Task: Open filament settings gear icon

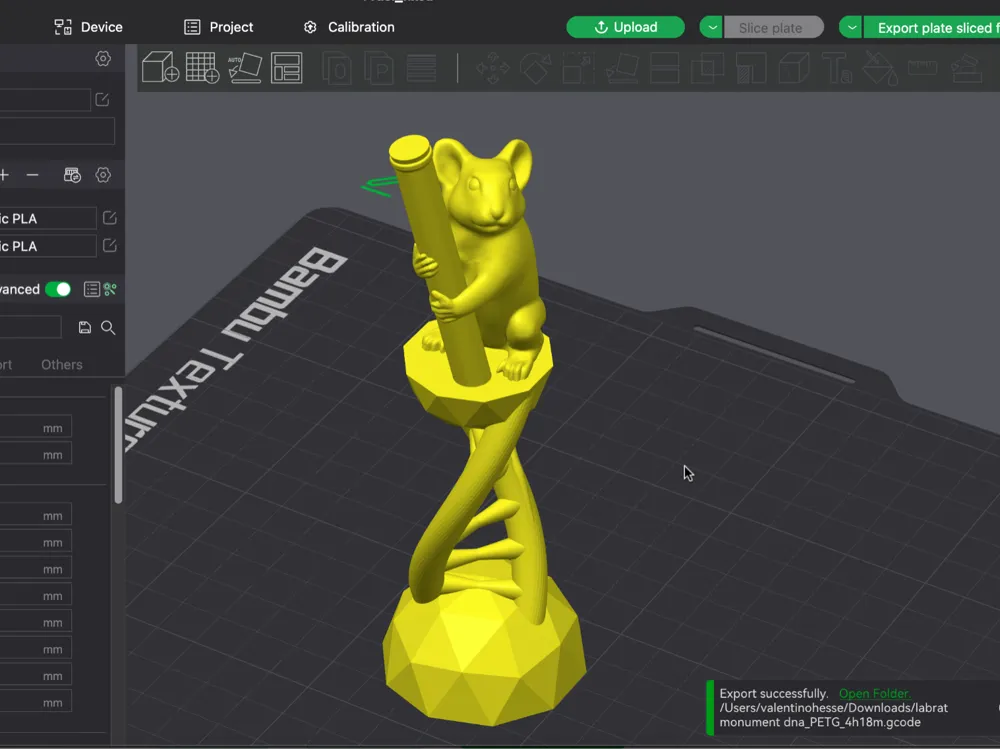Action: [x=103, y=175]
